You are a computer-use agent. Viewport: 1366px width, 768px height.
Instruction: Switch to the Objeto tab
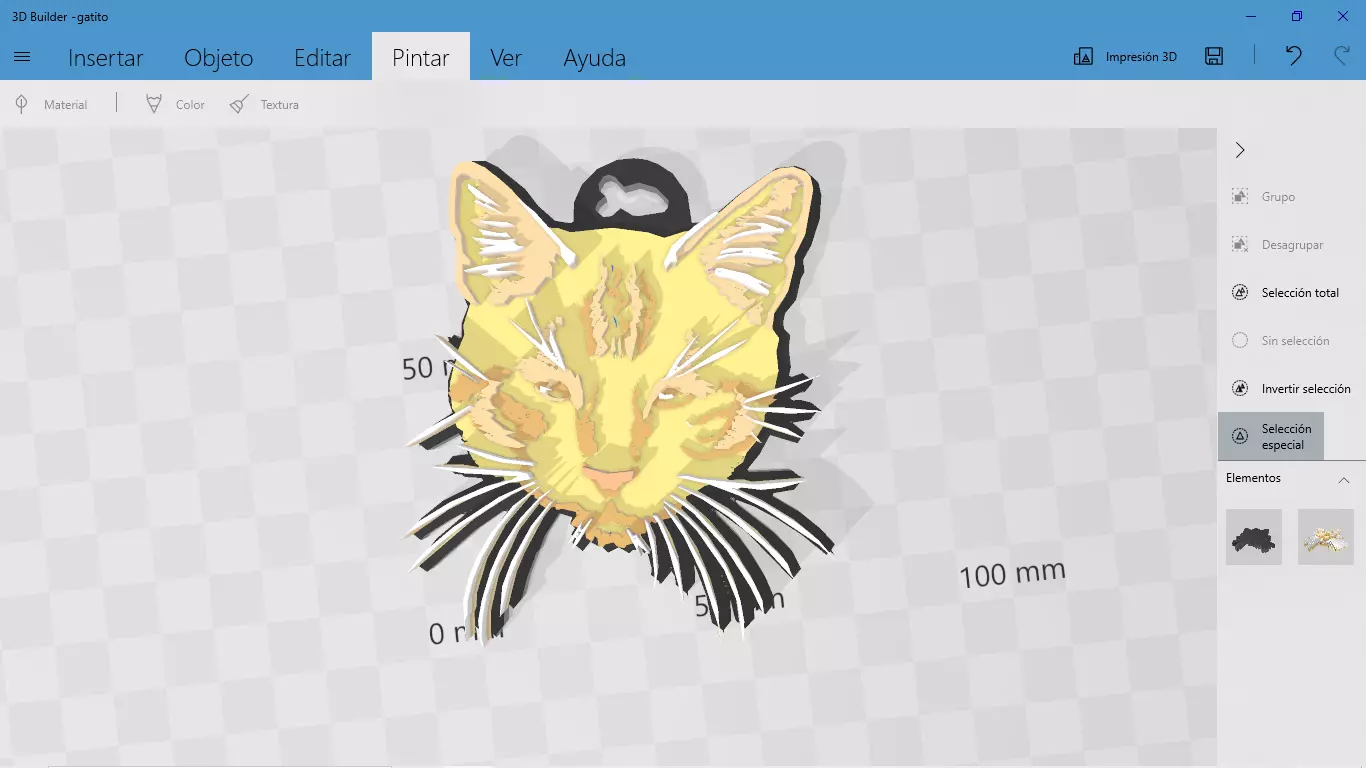pos(218,58)
